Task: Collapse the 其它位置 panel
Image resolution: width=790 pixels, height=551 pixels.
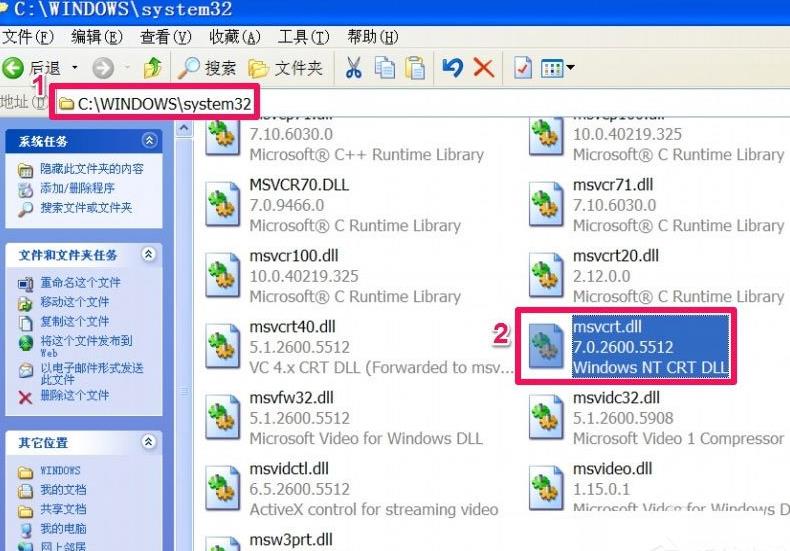Action: click(150, 442)
